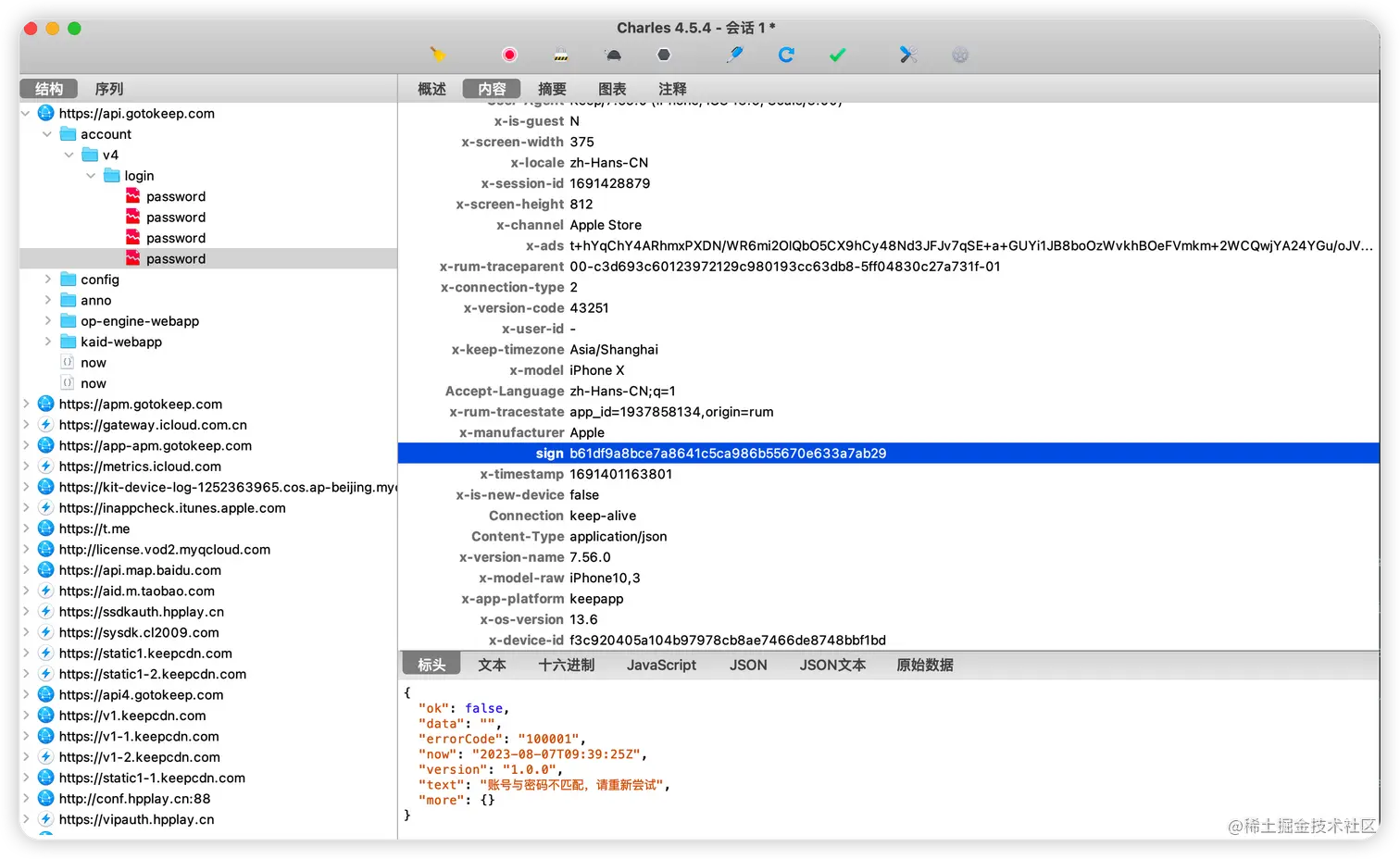Show the JavaScript response view

(661, 665)
